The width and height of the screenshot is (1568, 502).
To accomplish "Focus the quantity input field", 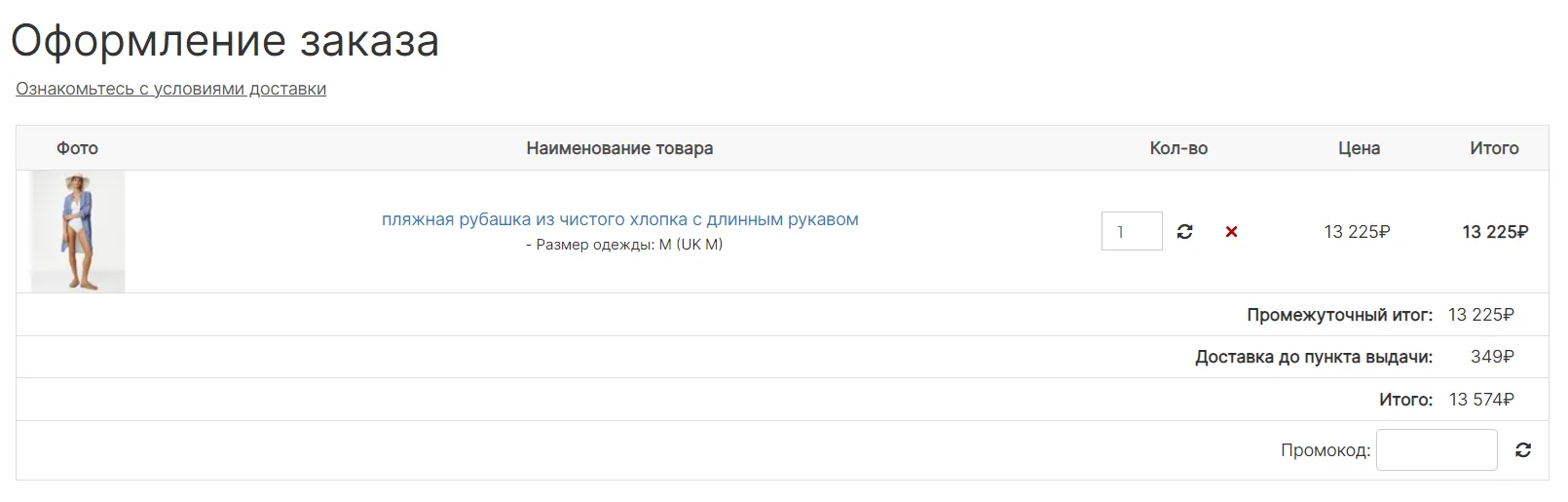I will (1132, 231).
